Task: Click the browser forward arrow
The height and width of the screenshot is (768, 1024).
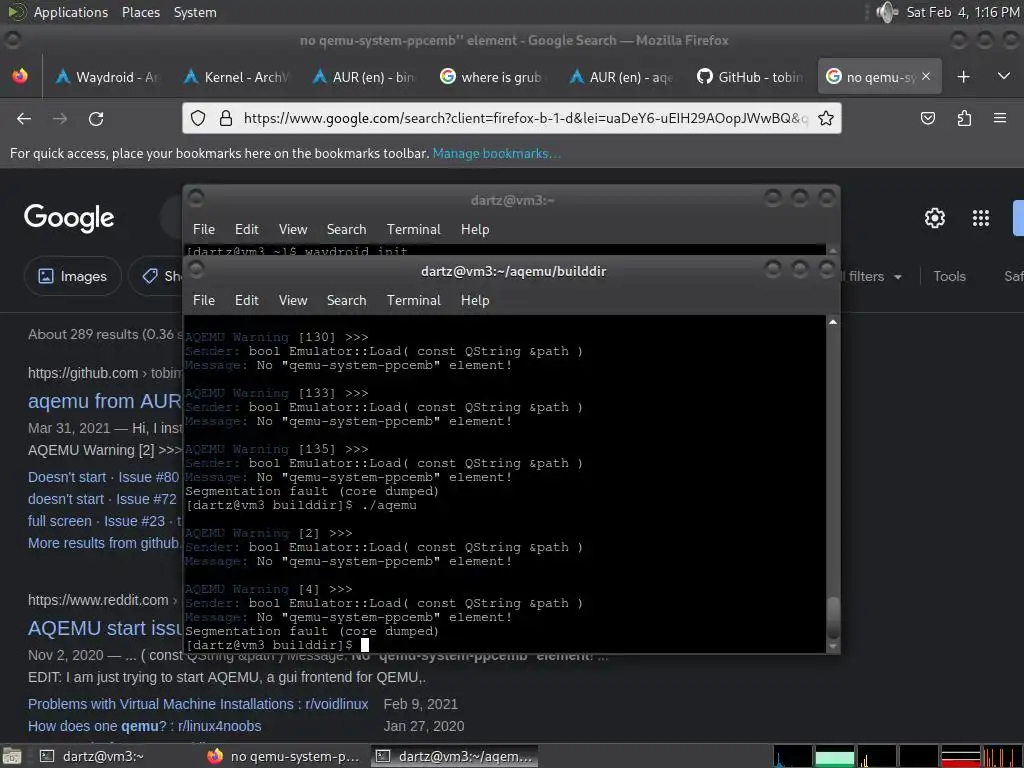Action: (60, 118)
